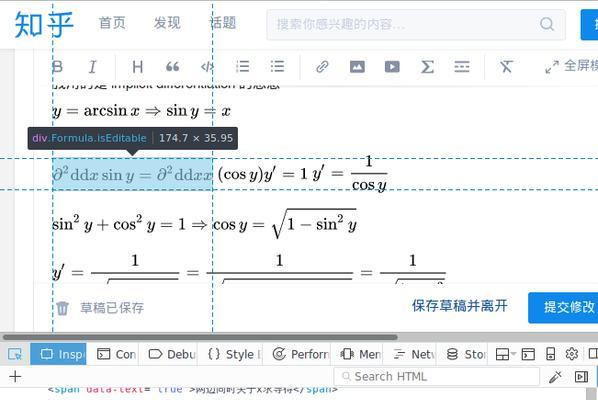Toggle responsive design mode icon
Image resolution: width=598 pixels, height=400 pixels.
550,354
